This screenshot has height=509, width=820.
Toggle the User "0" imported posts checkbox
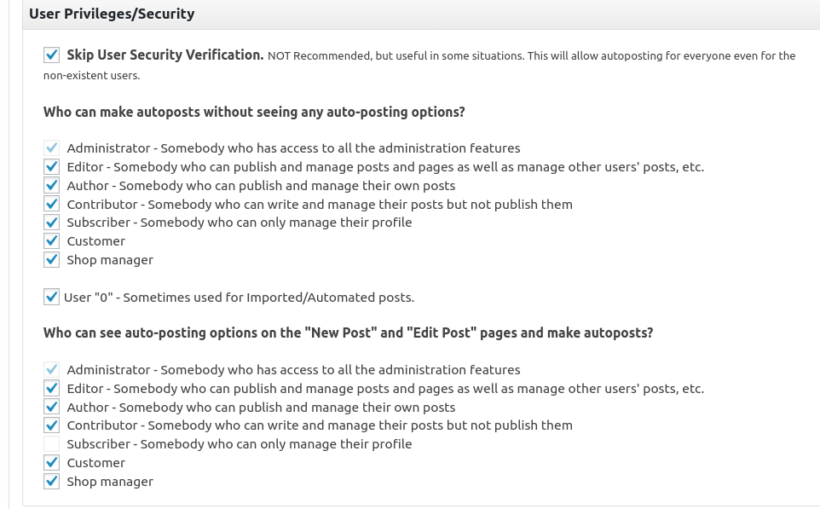tap(54, 297)
